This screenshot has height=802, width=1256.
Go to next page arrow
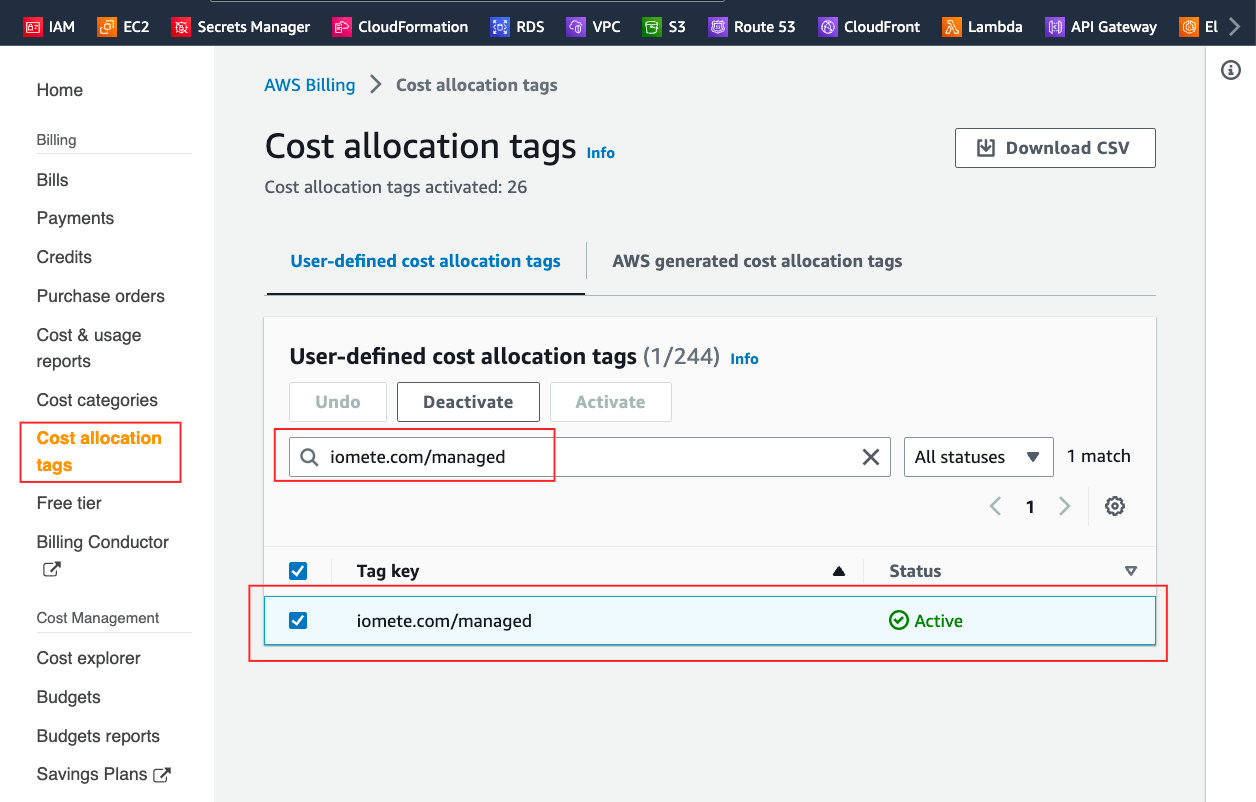pos(1065,506)
